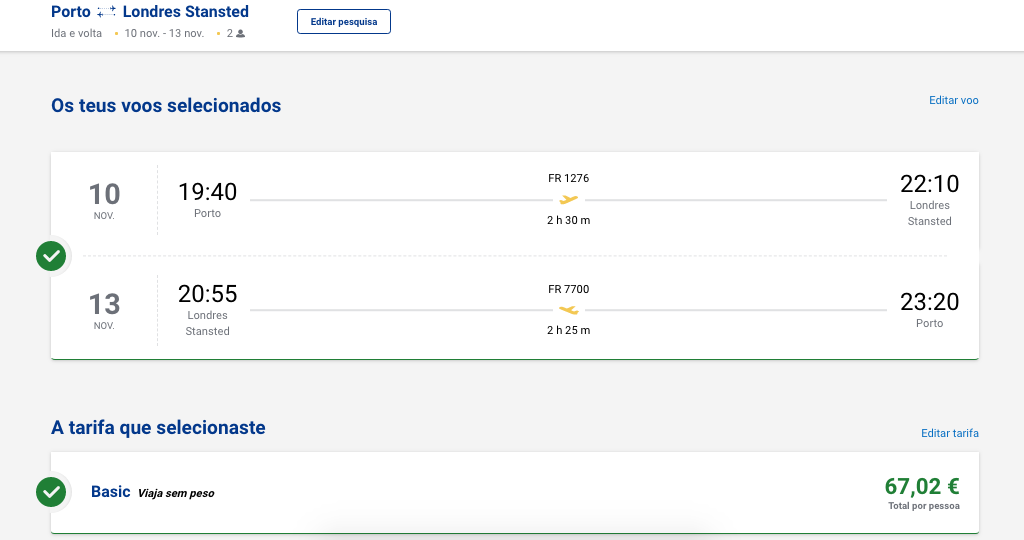Click green checkmark on selected flights
This screenshot has height=540, width=1024.
click(x=51, y=256)
